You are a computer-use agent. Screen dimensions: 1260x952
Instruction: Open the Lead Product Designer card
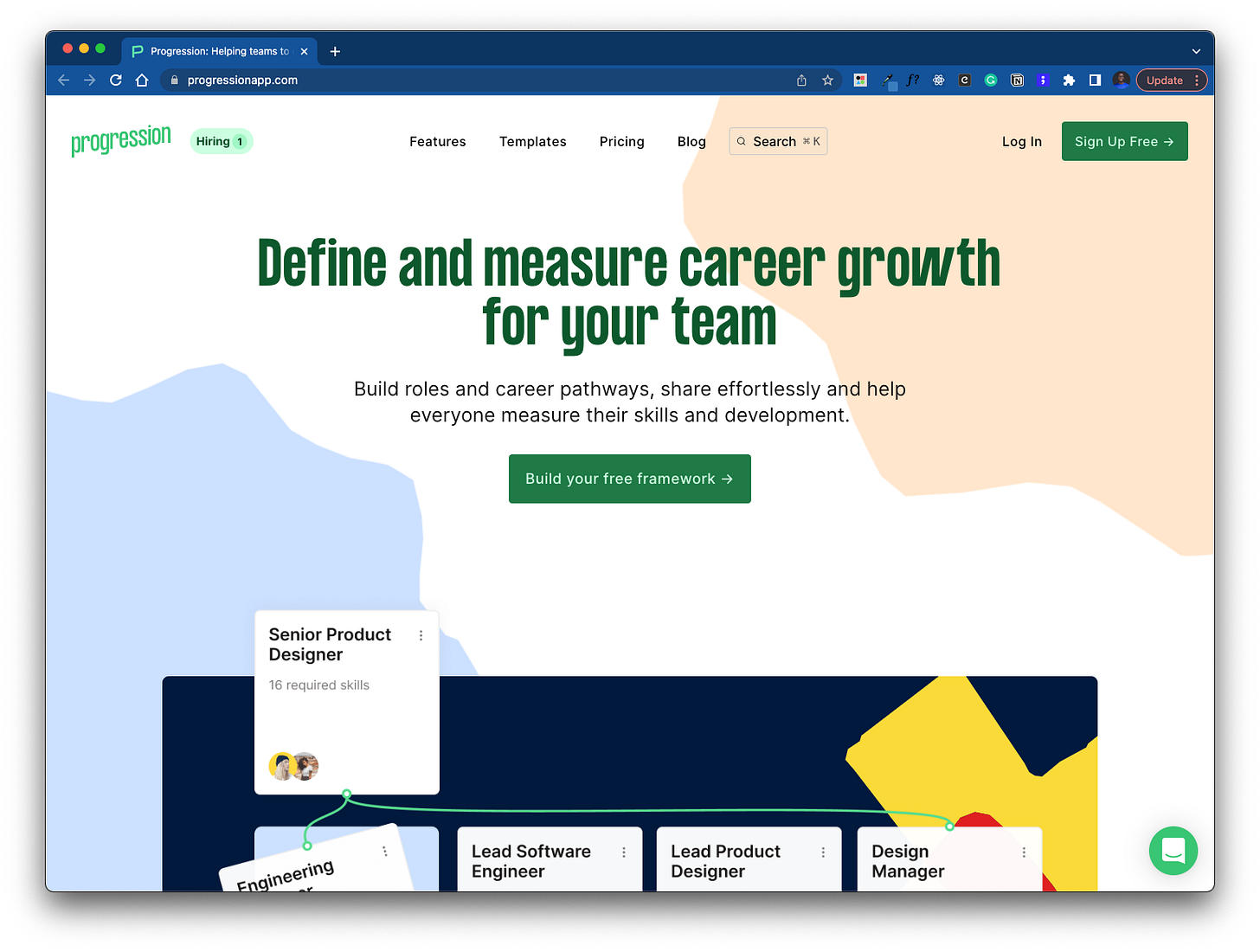point(749,859)
